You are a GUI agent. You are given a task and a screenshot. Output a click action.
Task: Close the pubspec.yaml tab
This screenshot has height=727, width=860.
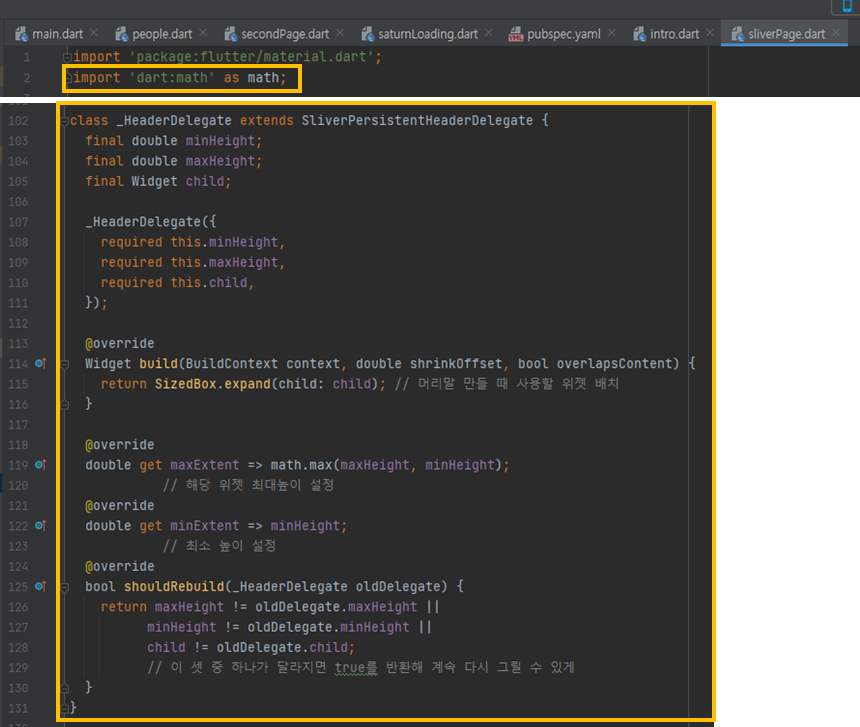coord(612,33)
